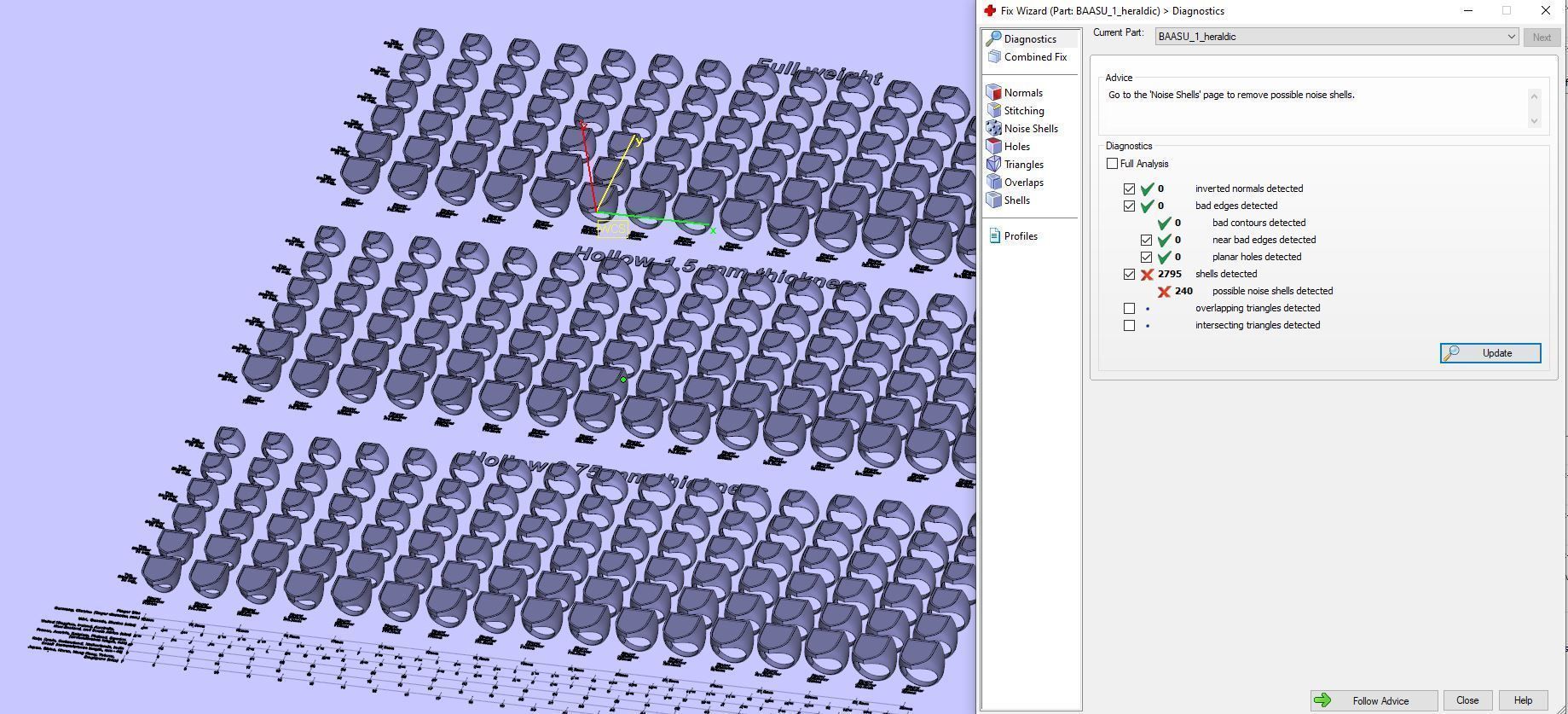Click the Follow Advice button

coord(1374,700)
